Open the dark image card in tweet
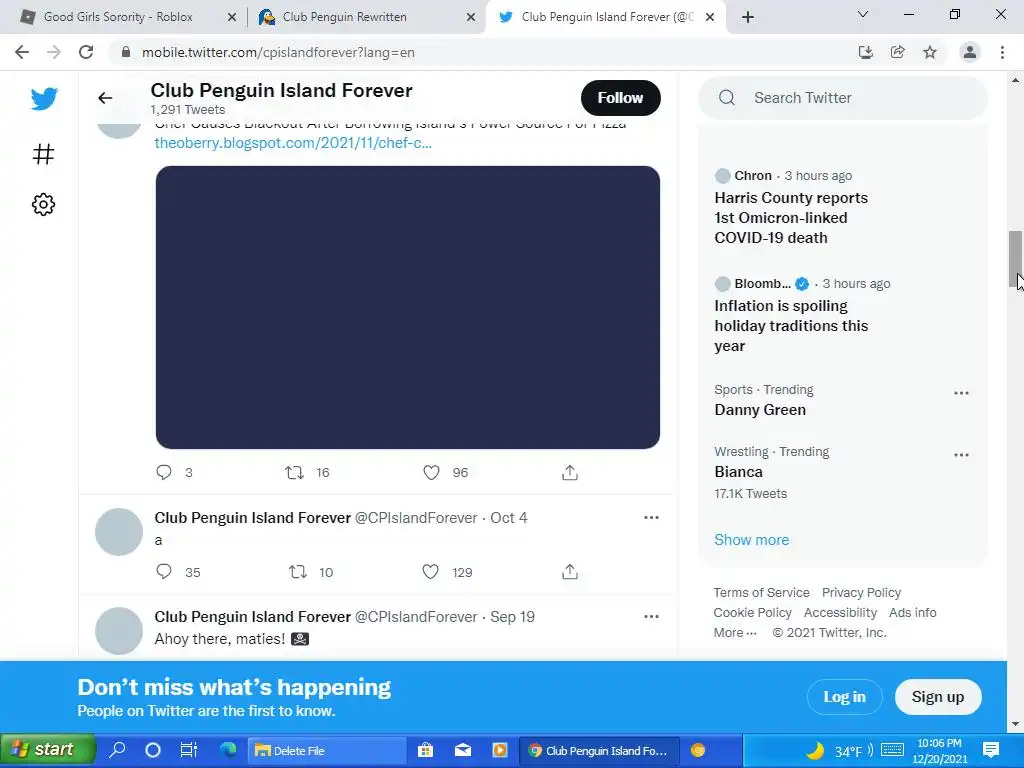Viewport: 1024px width, 768px height. [x=408, y=307]
